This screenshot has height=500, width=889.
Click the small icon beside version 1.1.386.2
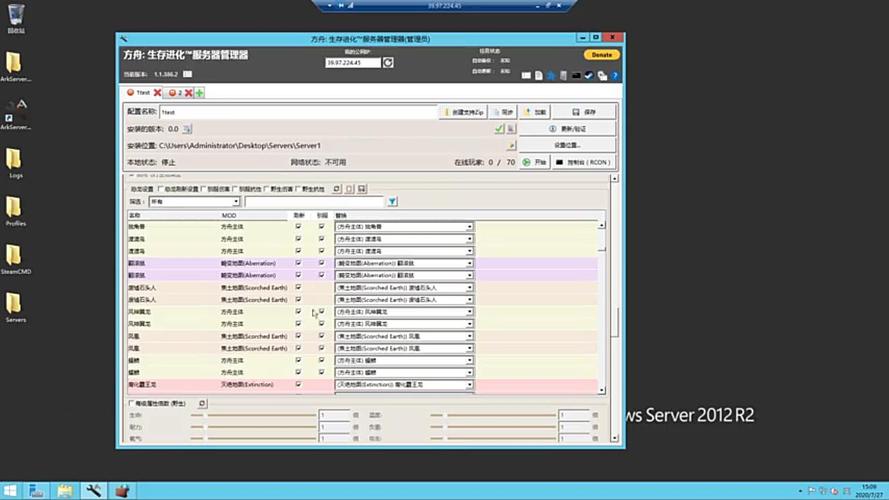(188, 74)
